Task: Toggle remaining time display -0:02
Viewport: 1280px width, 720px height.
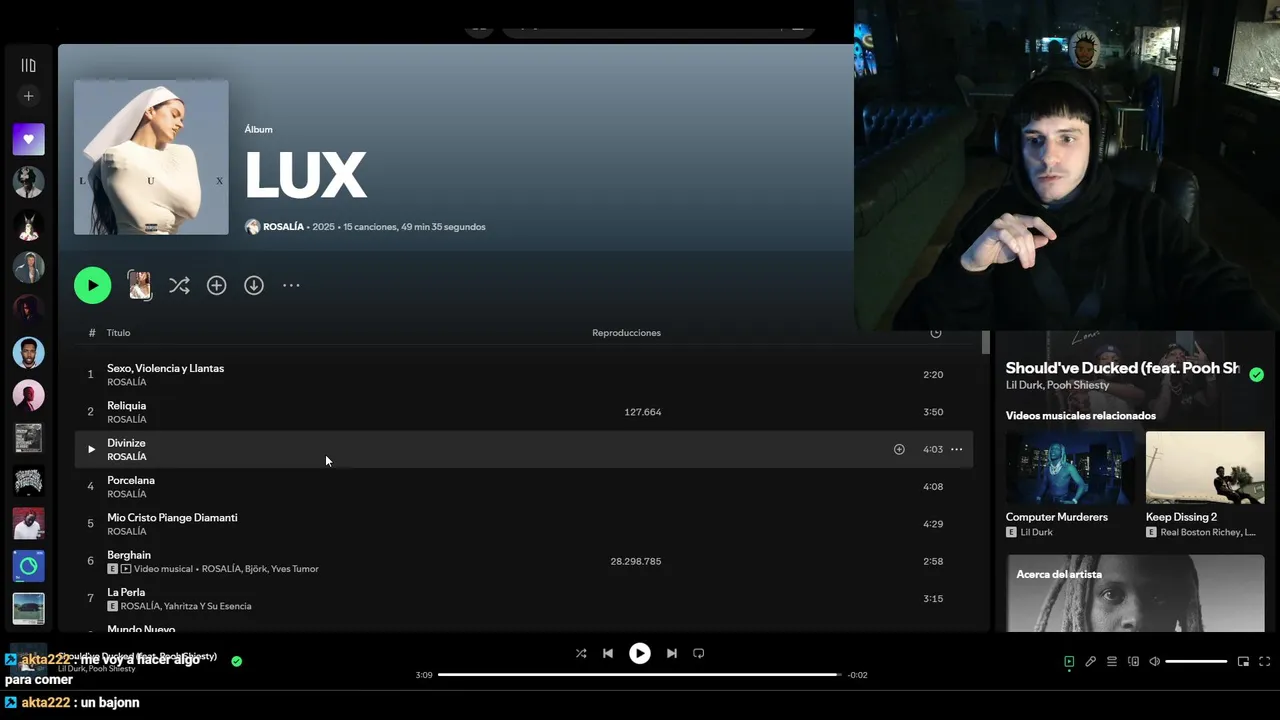Action: [858, 675]
